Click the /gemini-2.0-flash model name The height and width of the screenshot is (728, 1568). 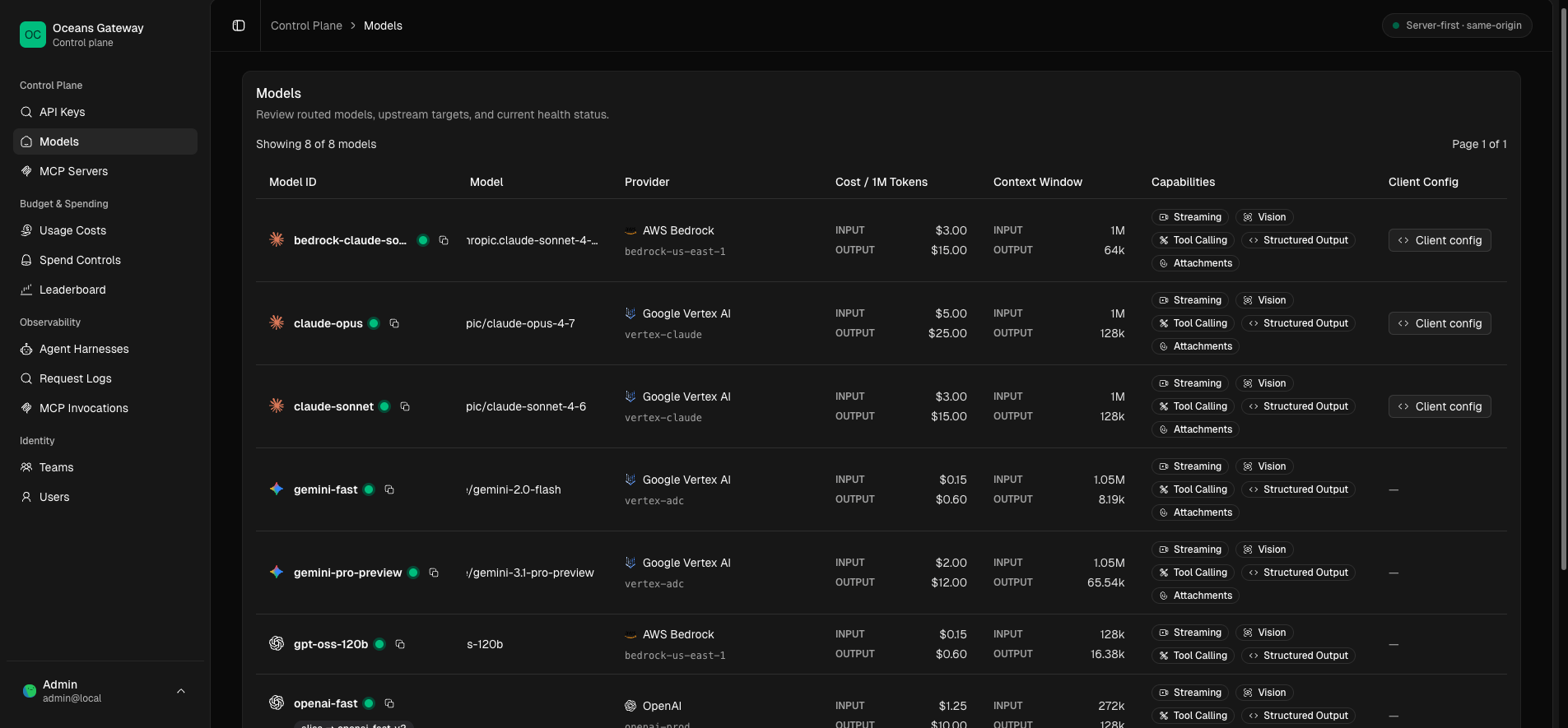tap(514, 489)
